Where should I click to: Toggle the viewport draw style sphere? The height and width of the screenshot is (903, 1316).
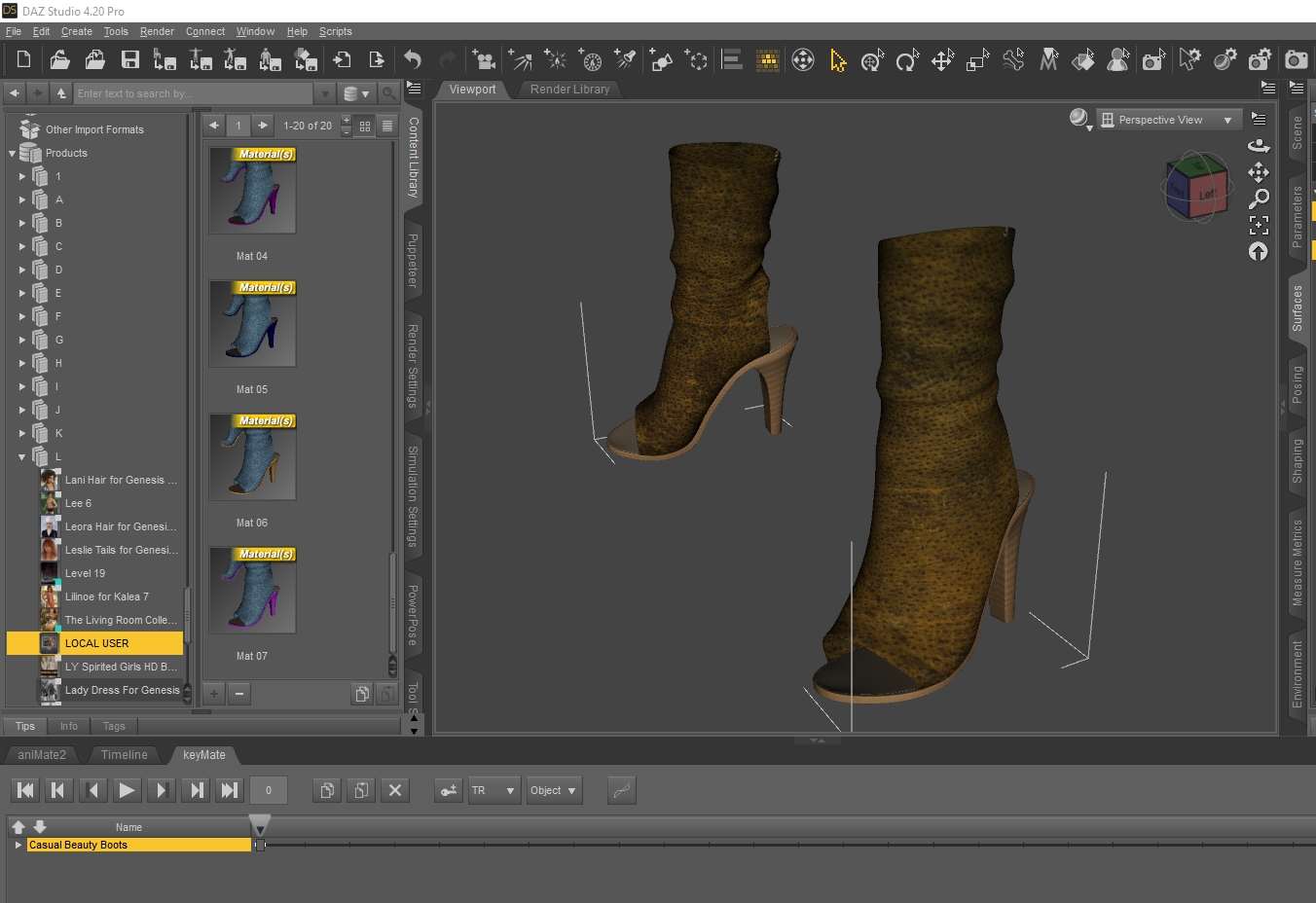point(1078,119)
